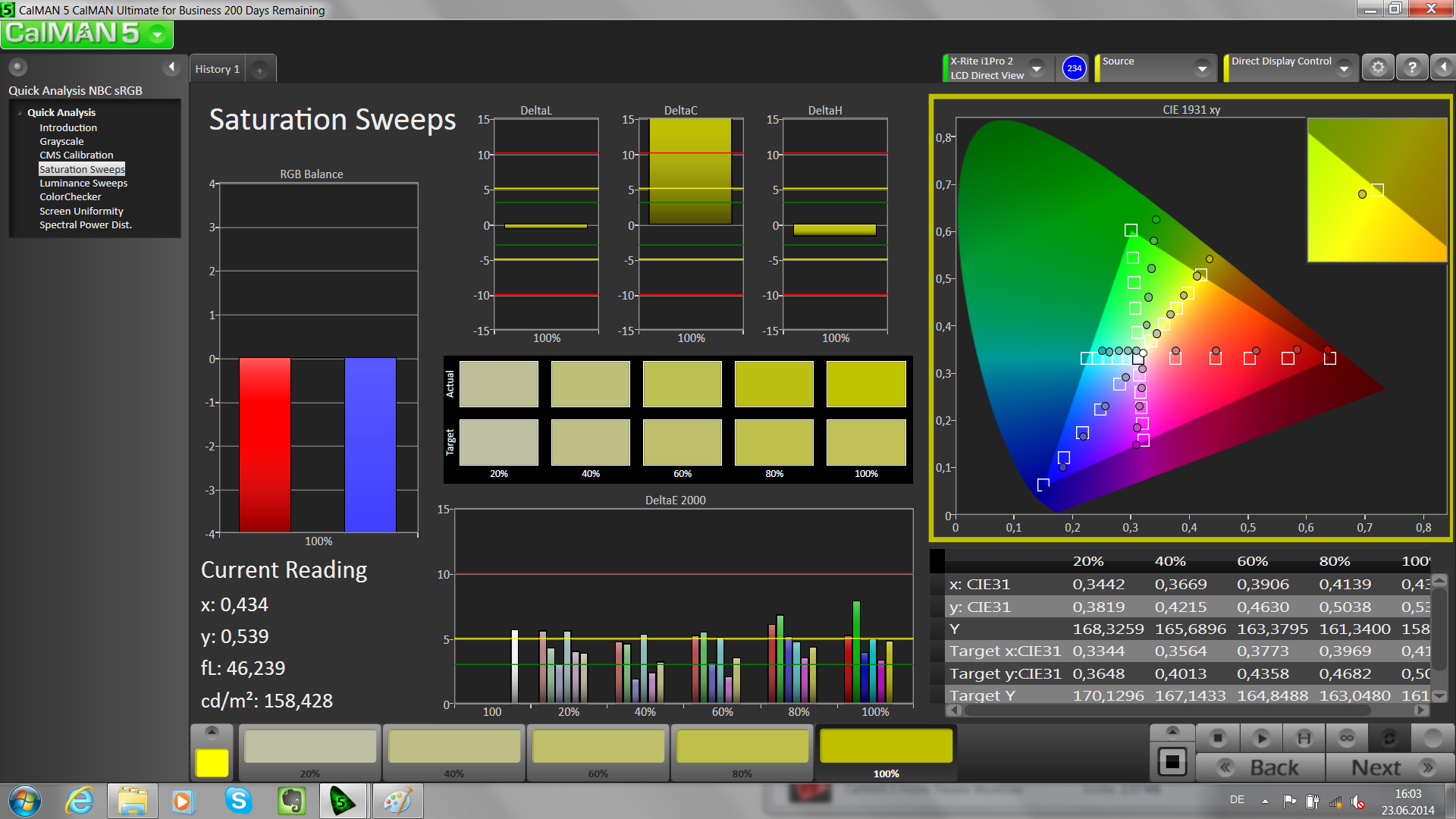
Task: Open the CalMAN settings gear
Action: click(1378, 68)
